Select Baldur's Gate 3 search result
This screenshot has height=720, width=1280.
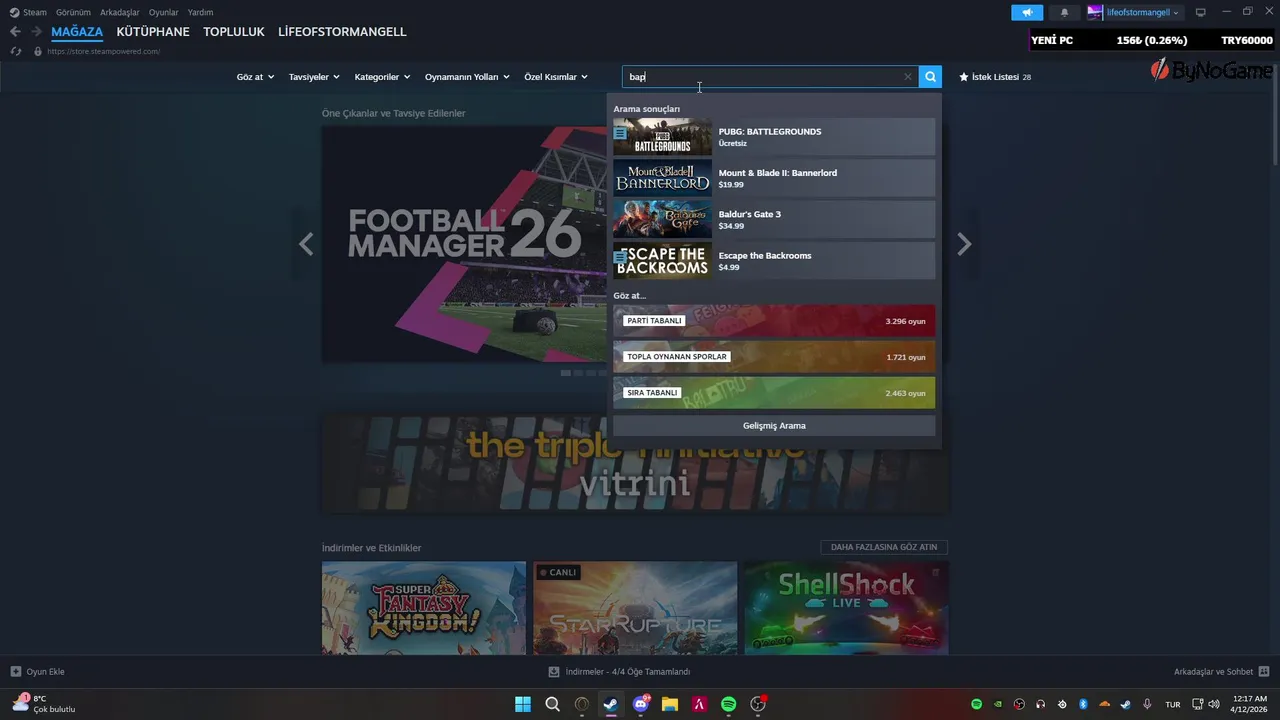[x=774, y=219]
